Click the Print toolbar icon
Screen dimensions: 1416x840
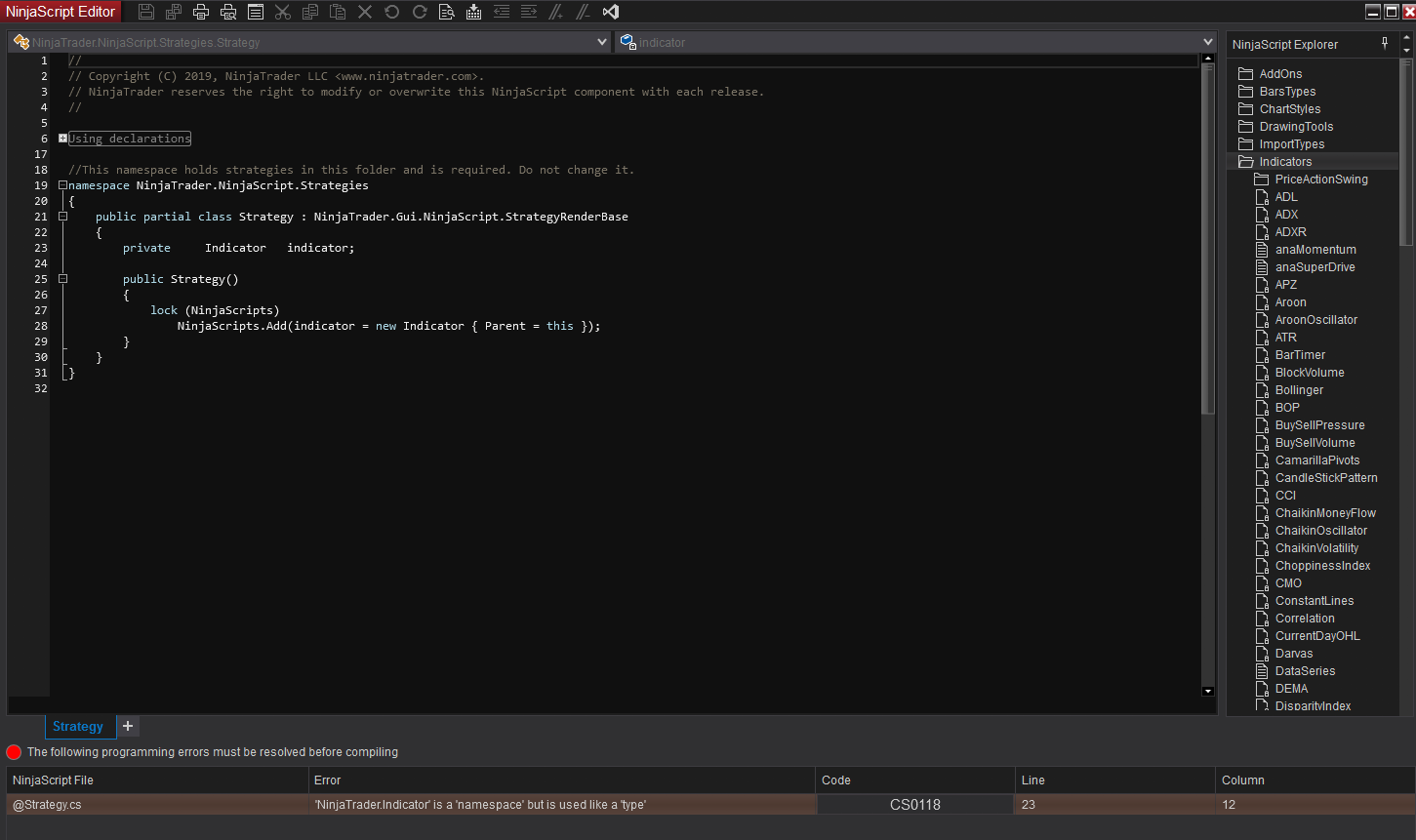tap(201, 12)
